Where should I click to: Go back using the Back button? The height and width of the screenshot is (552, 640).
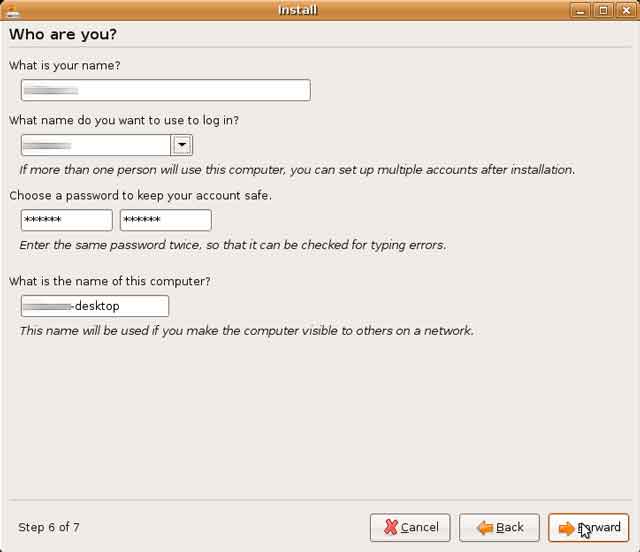(x=500, y=527)
